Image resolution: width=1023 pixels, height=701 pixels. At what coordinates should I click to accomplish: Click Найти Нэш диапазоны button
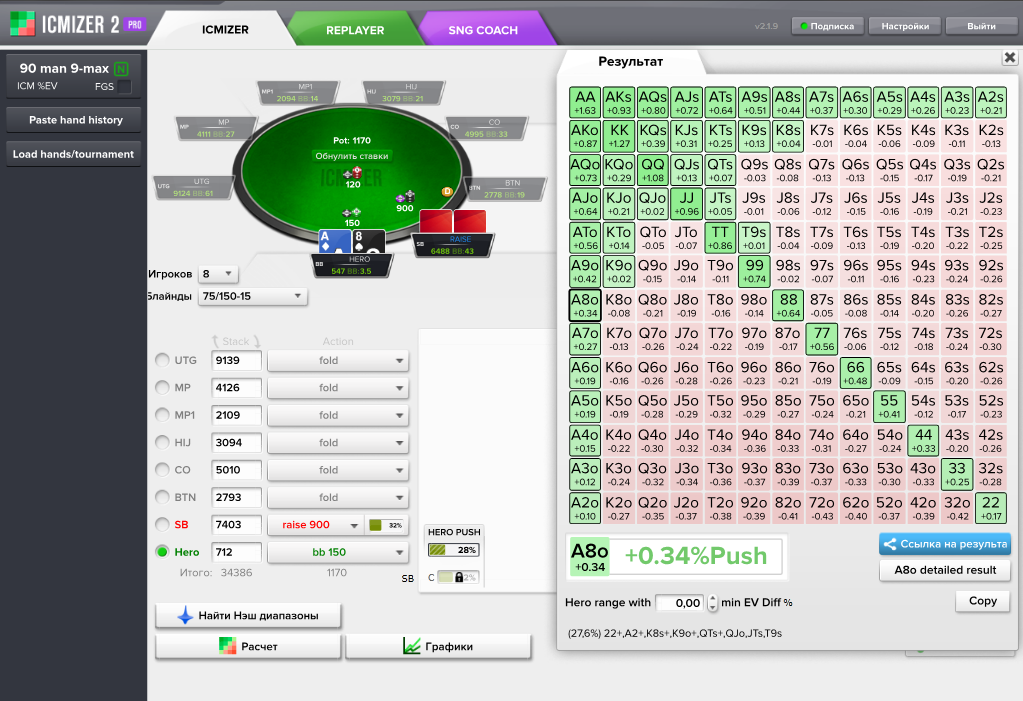(x=248, y=615)
